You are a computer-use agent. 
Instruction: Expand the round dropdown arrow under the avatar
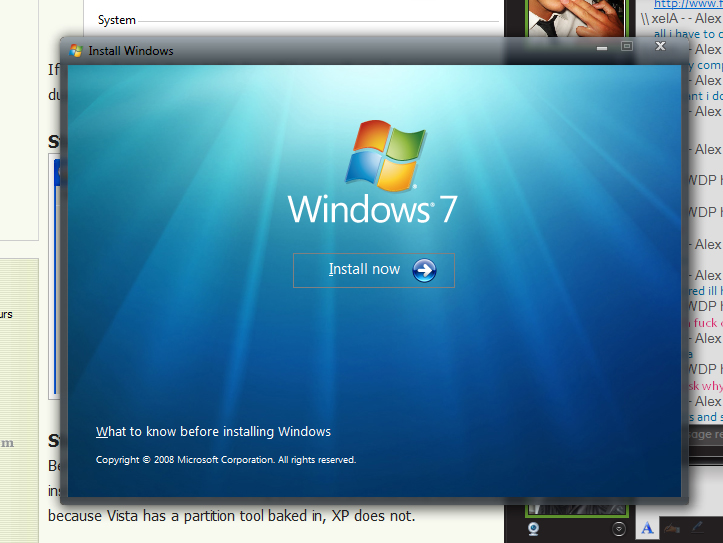pyautogui.click(x=619, y=528)
